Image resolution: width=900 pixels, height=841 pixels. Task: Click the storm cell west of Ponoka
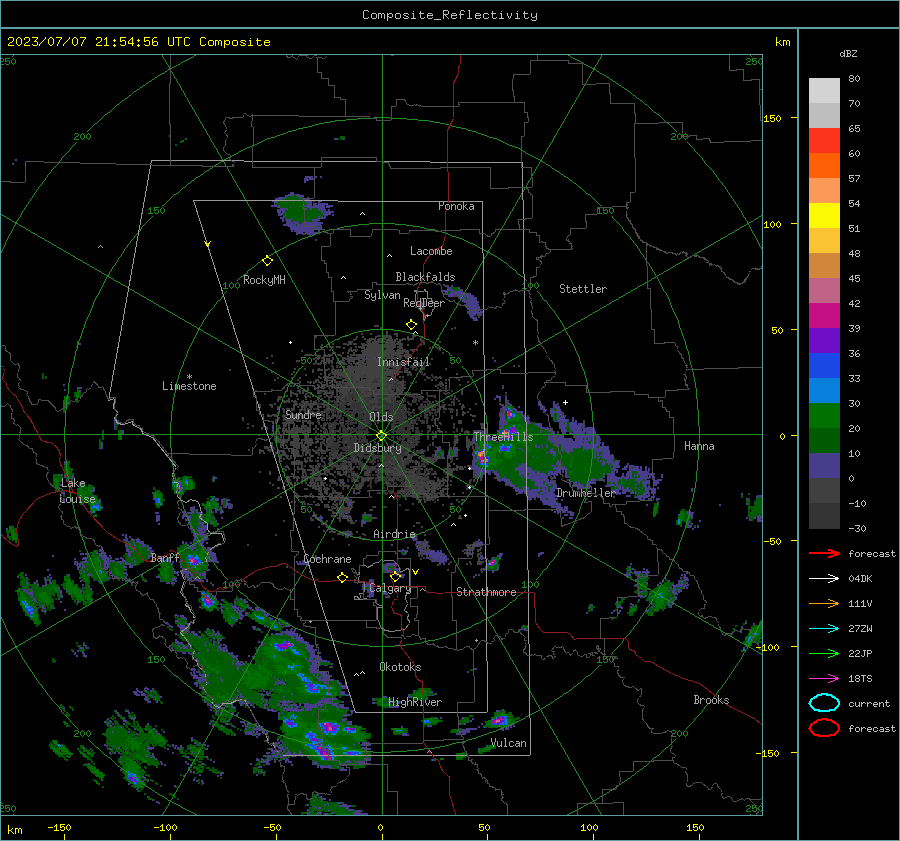click(x=302, y=214)
